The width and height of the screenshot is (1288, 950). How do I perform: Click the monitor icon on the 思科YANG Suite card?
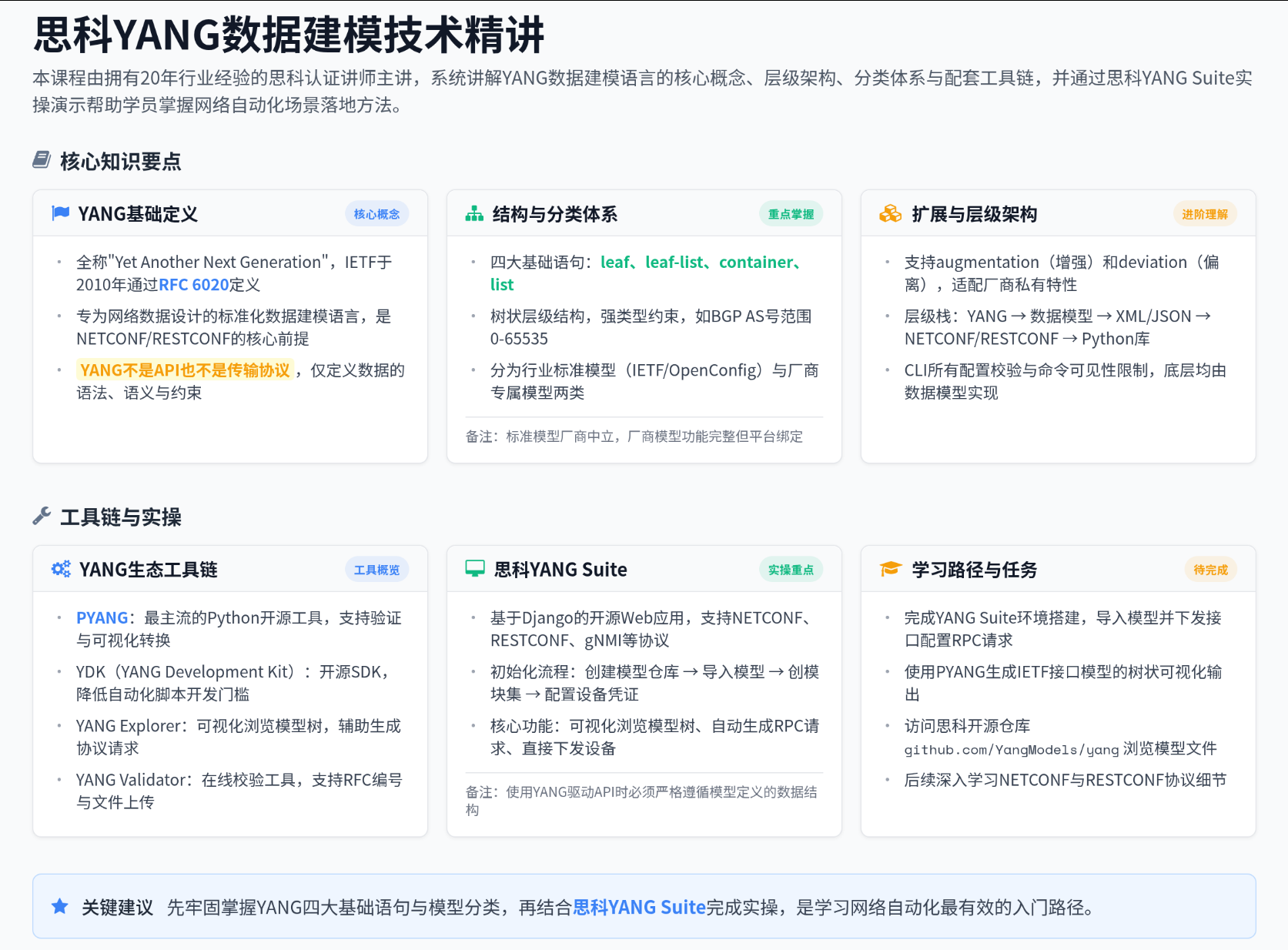pyautogui.click(x=475, y=569)
